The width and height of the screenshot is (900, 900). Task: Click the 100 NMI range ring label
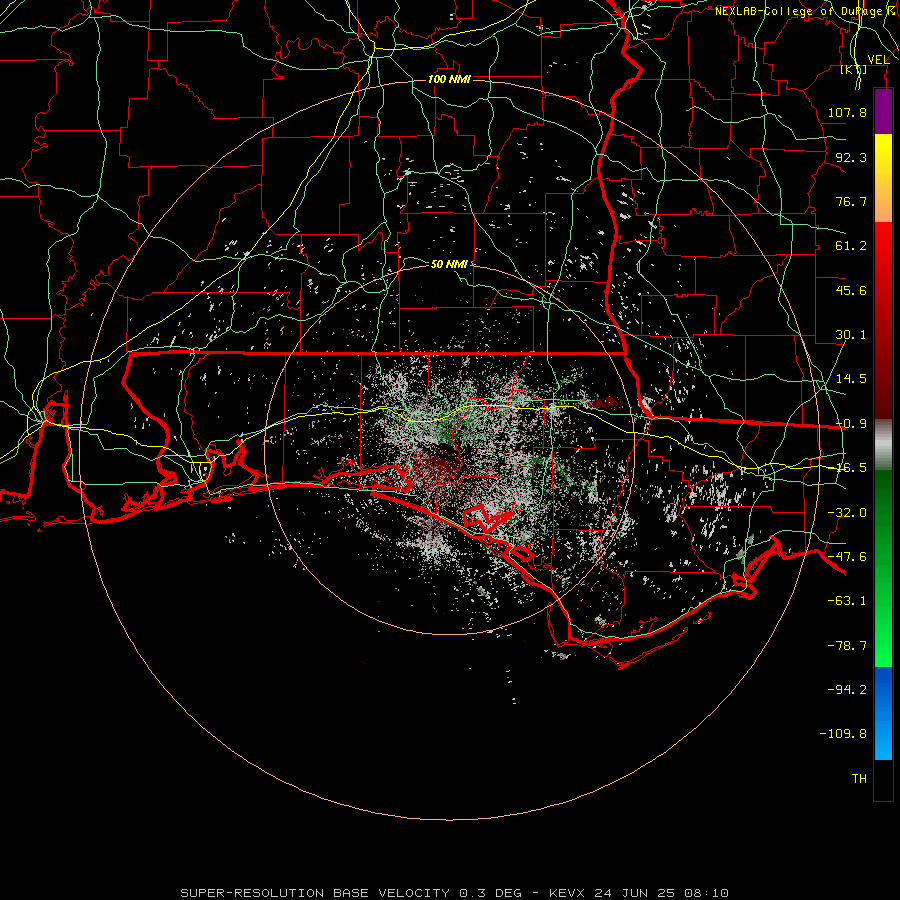click(x=449, y=79)
